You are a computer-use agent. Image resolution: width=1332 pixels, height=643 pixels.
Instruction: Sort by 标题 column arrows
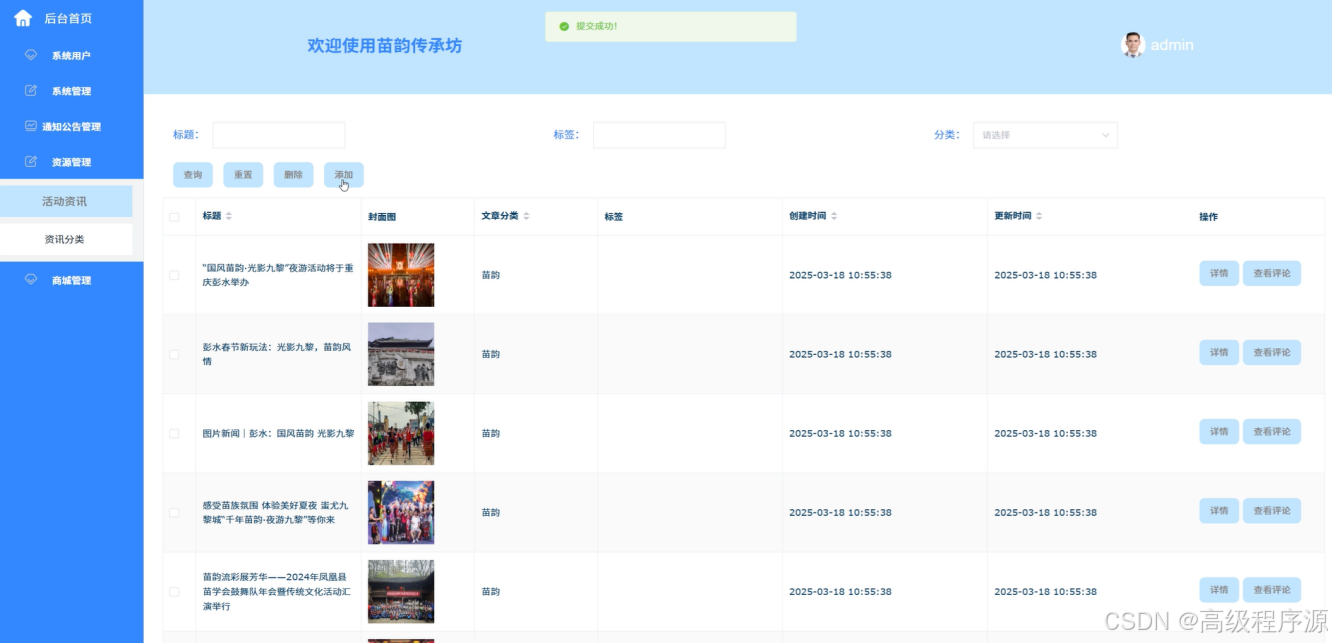(228, 216)
